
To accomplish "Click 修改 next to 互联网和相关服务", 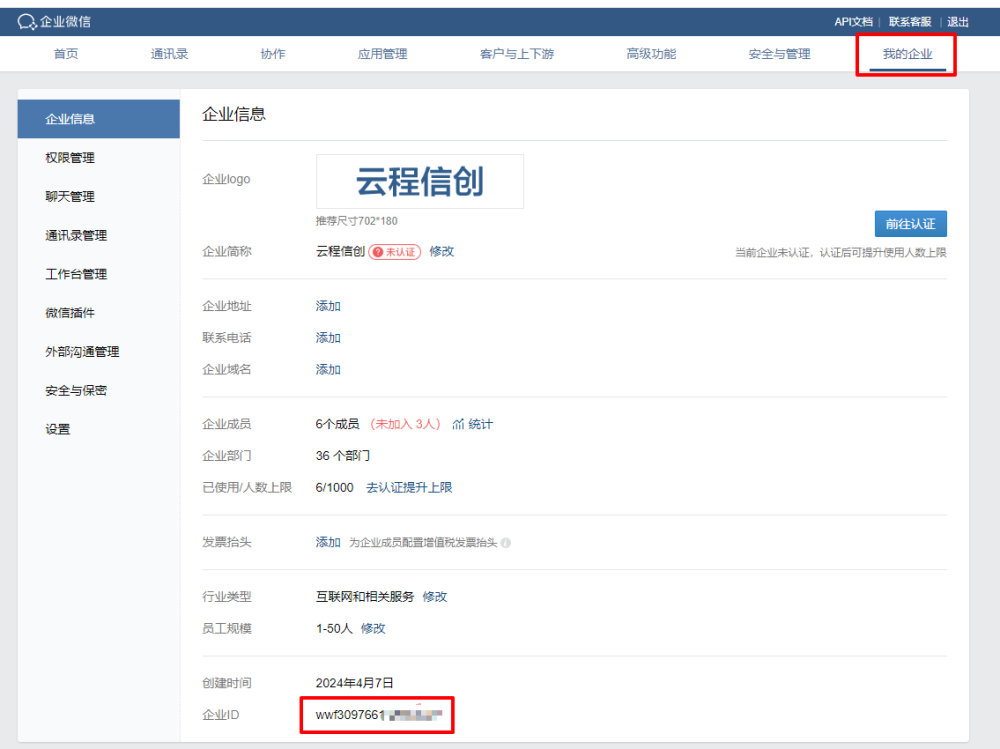I will point(434,597).
